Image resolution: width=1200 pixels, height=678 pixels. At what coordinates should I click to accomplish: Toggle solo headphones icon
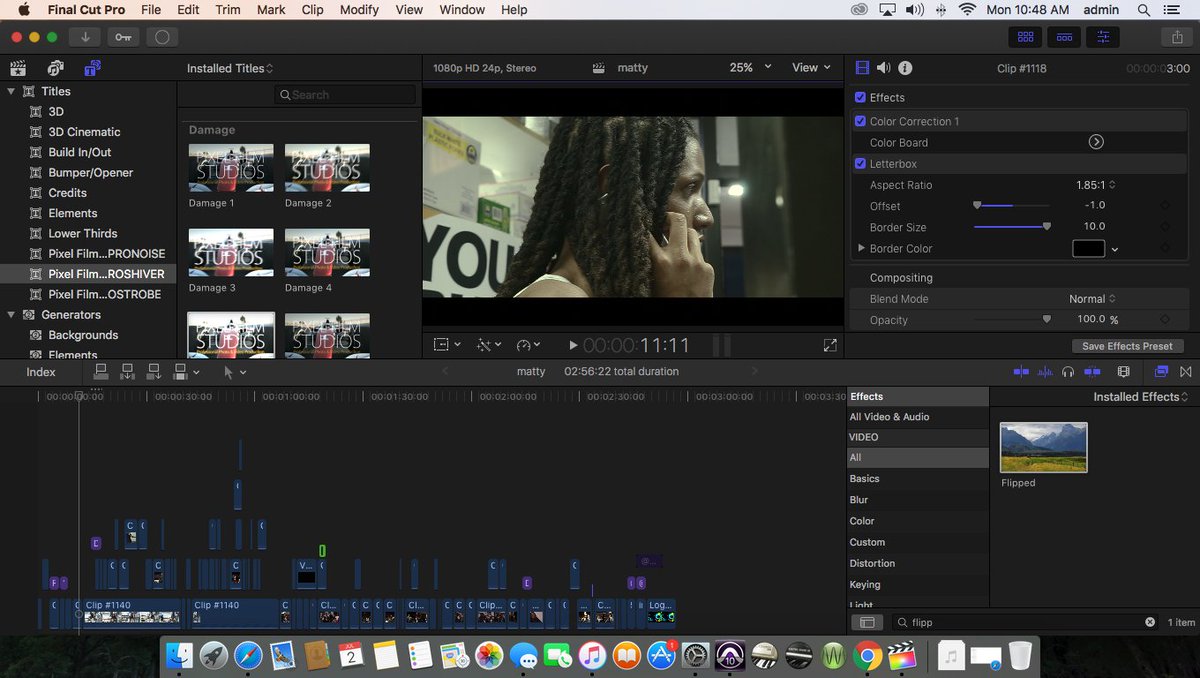pyautogui.click(x=1068, y=371)
